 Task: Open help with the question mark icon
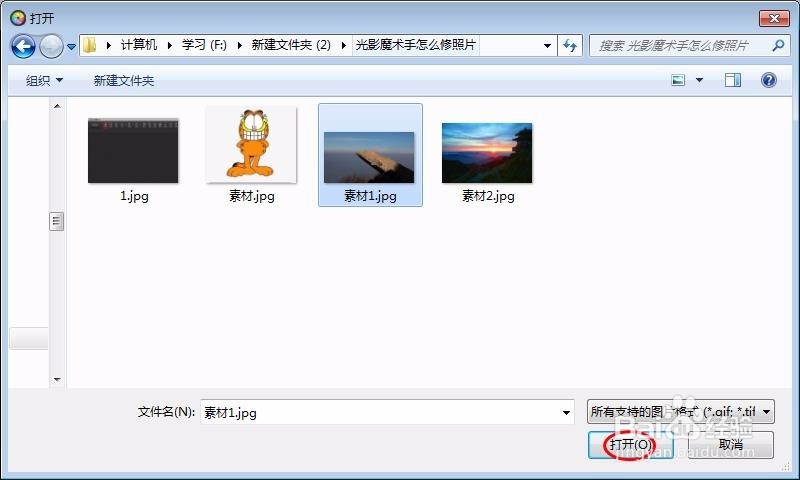pos(768,80)
